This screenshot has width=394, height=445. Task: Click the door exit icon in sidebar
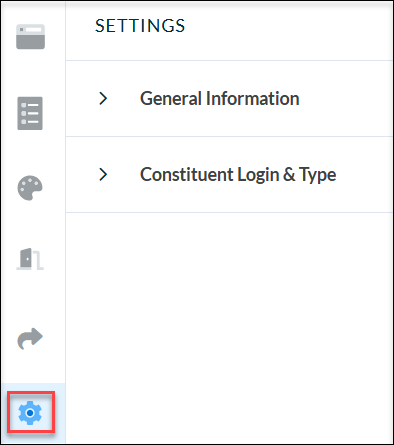click(x=30, y=259)
